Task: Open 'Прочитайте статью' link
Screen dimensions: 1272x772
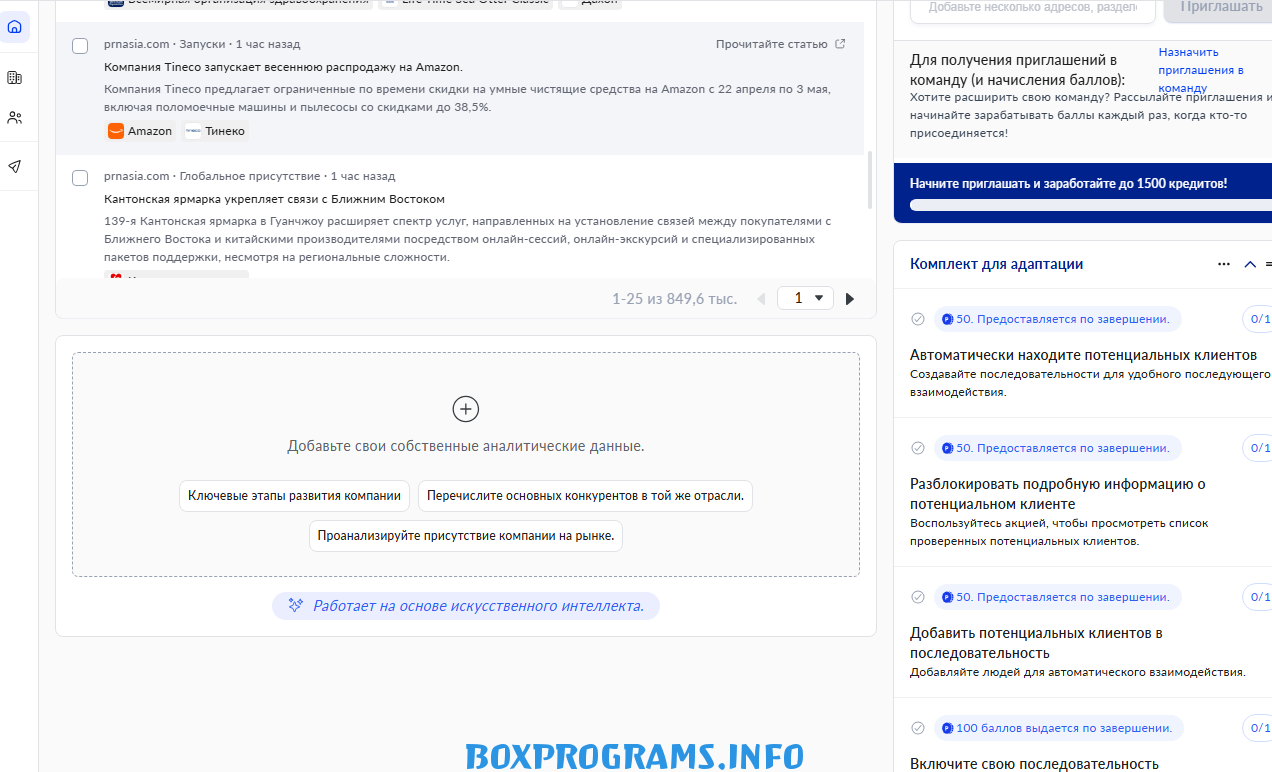Action: point(780,44)
